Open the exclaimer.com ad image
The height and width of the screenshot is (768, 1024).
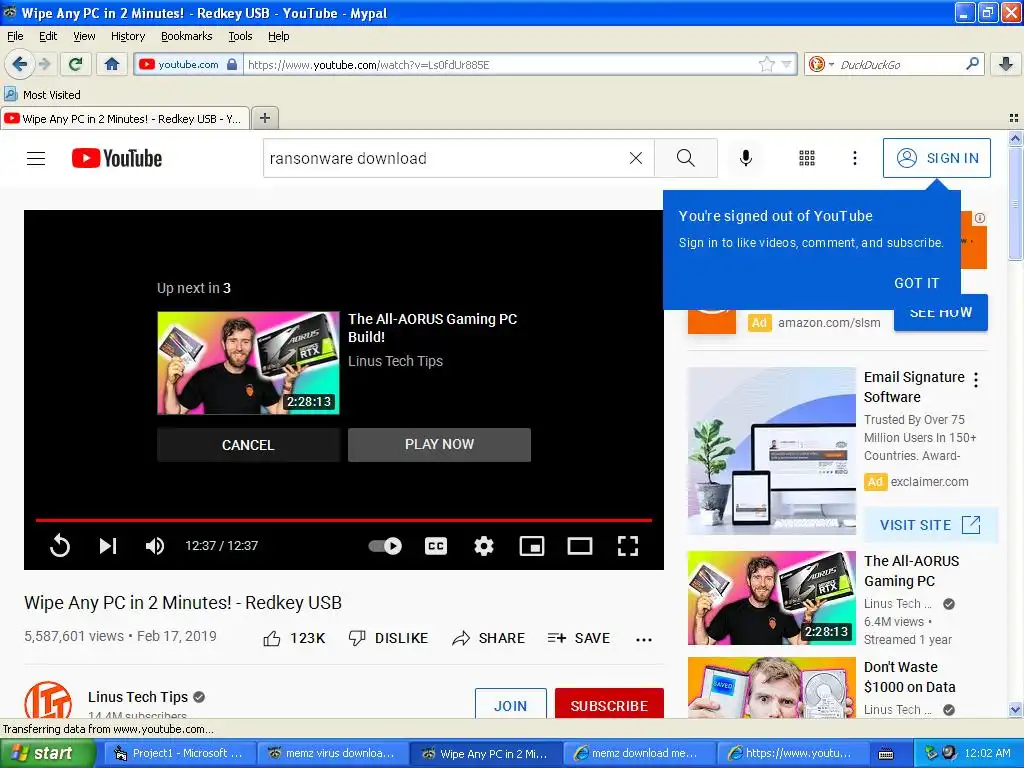pos(771,451)
